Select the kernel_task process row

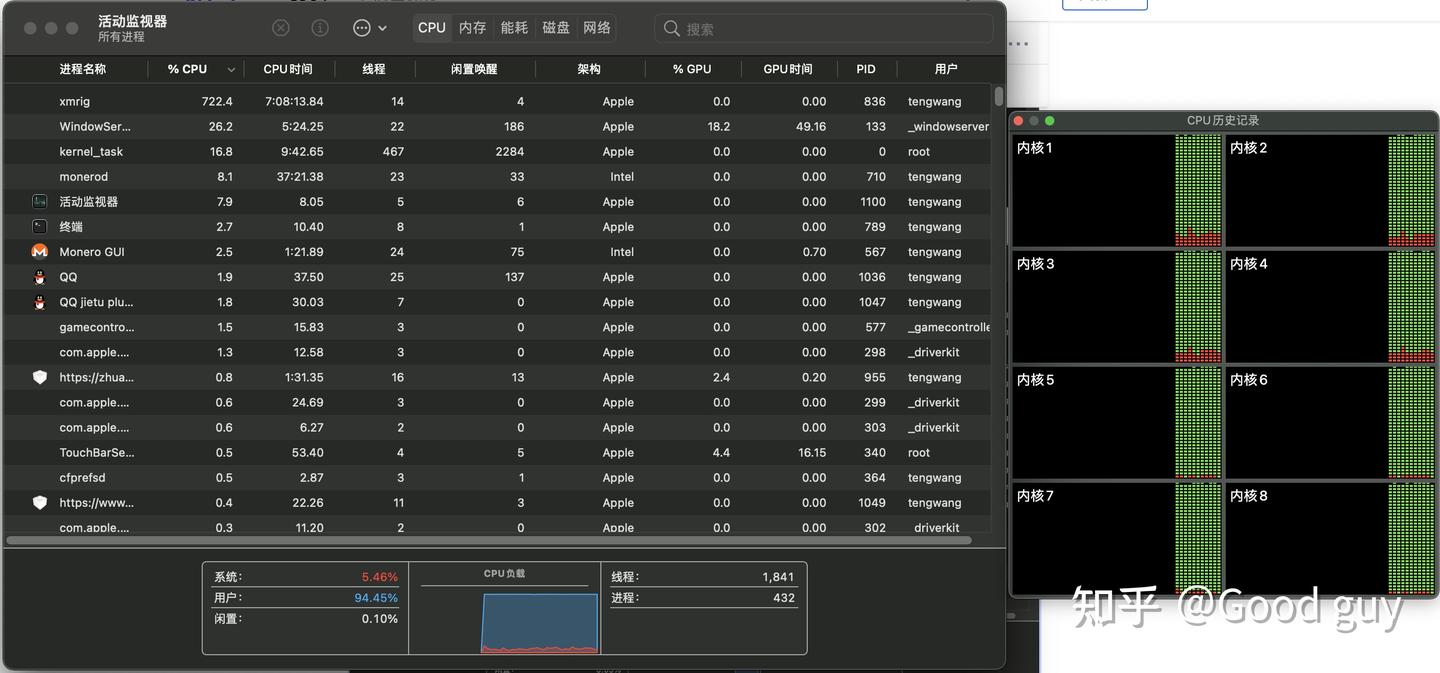pyautogui.click(x=498, y=151)
